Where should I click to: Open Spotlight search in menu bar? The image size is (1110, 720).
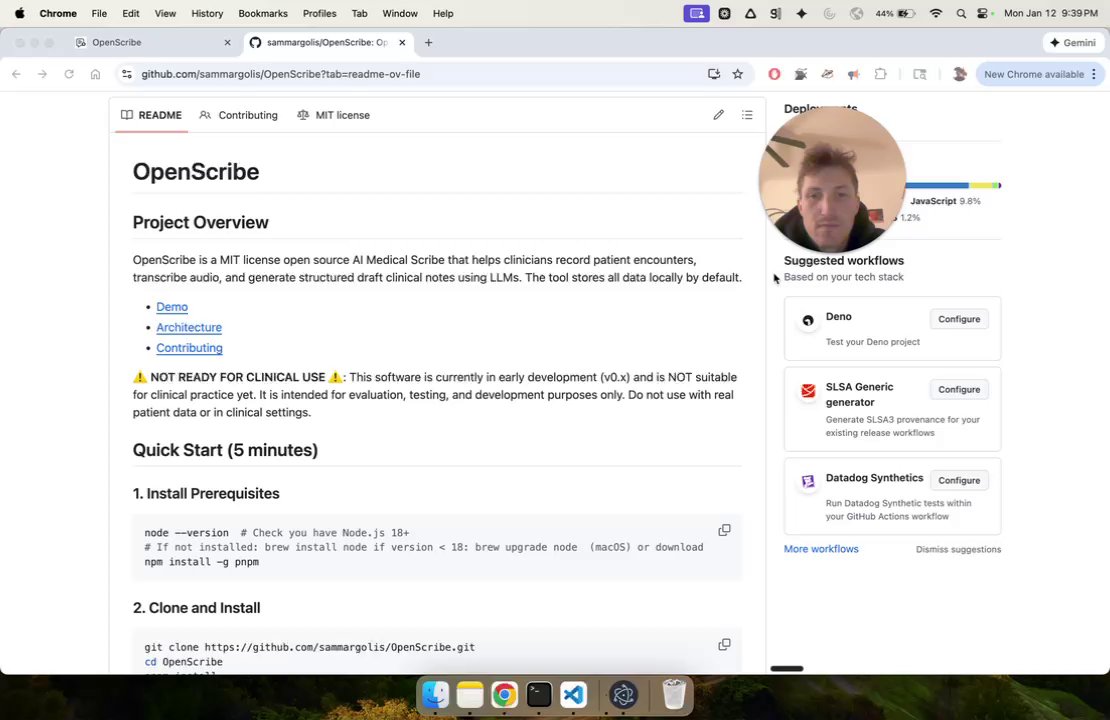pos(961,13)
